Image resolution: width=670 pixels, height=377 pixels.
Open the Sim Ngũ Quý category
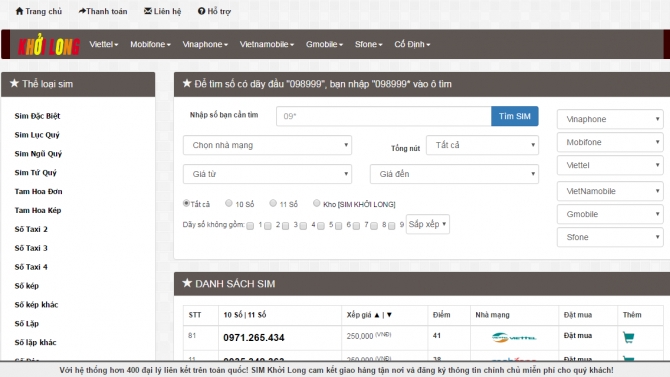(x=38, y=154)
